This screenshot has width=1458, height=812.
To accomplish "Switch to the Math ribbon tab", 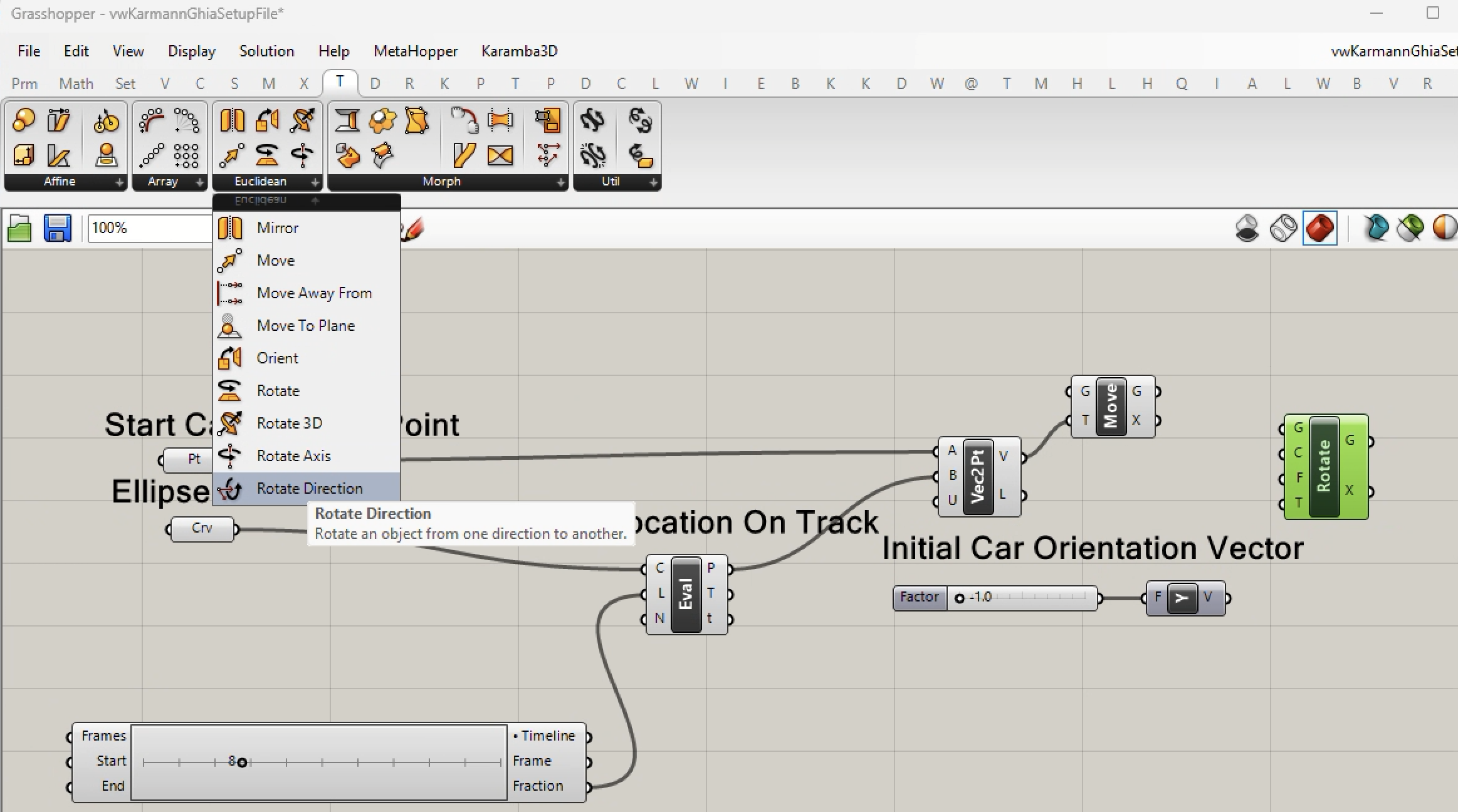I will coord(76,84).
